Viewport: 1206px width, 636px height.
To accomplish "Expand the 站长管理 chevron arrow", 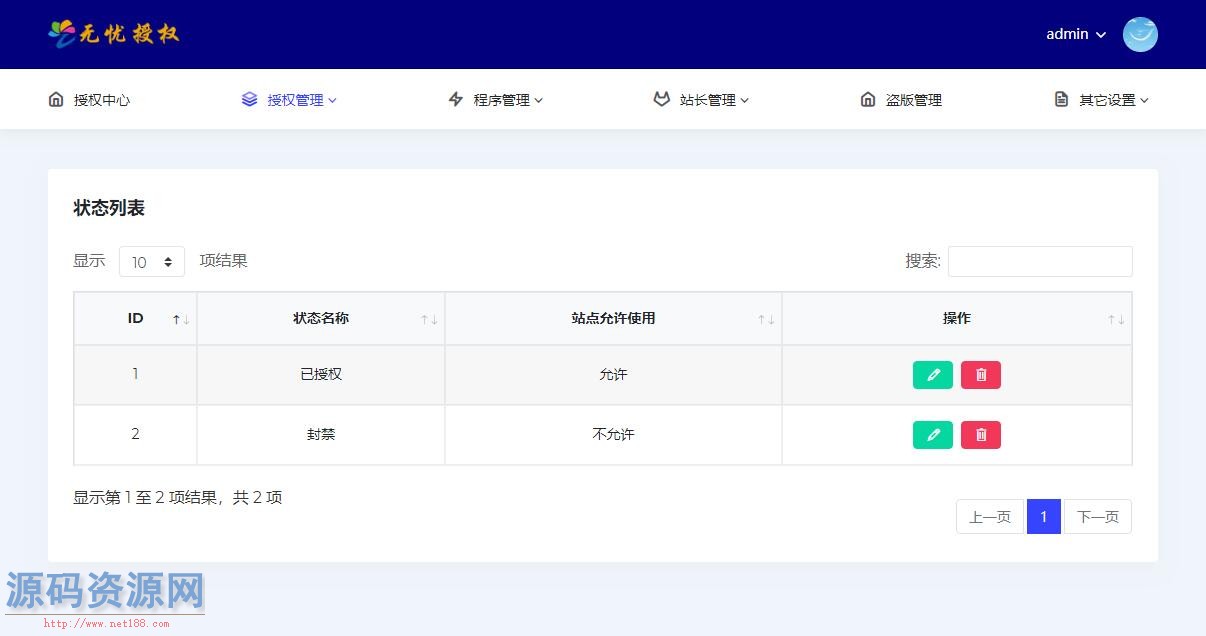I will coord(744,100).
